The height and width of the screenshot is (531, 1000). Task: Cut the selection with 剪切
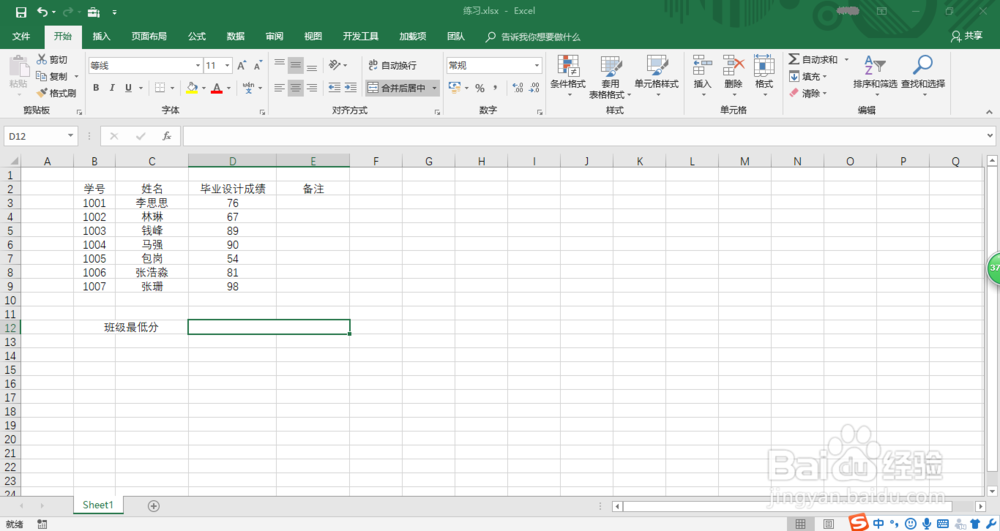[x=52, y=59]
